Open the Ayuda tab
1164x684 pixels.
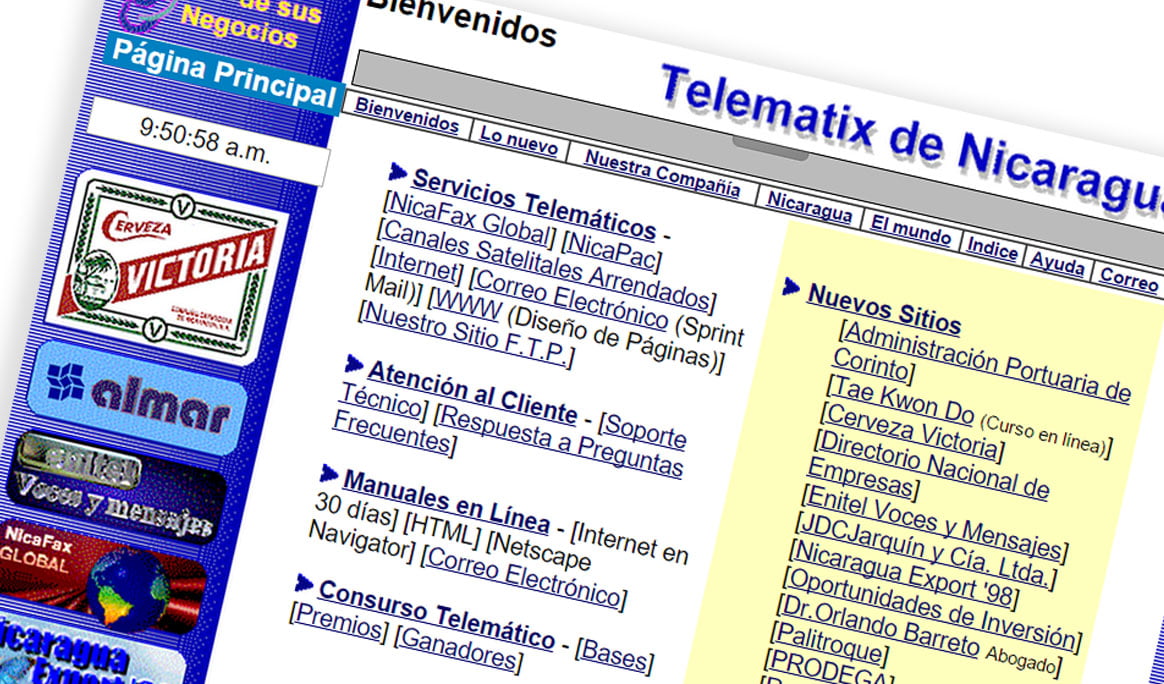[x=1057, y=262]
